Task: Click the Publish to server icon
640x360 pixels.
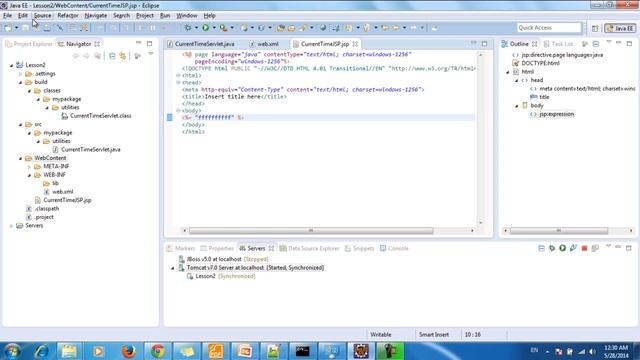Action: click(595, 248)
